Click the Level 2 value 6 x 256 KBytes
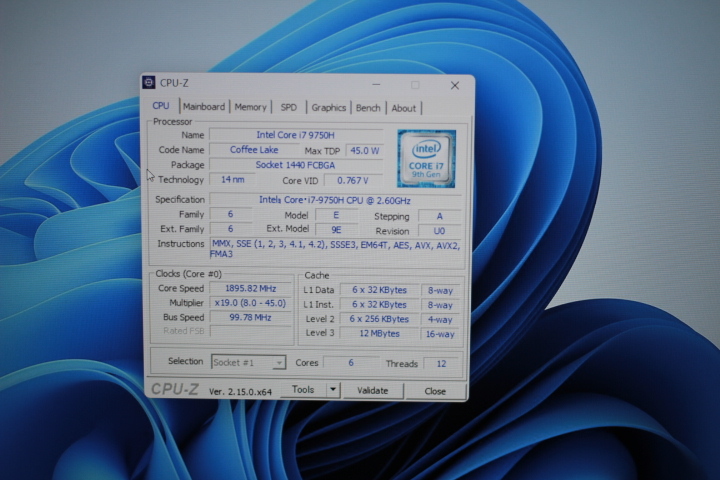Image resolution: width=720 pixels, height=480 pixels. coord(379,319)
